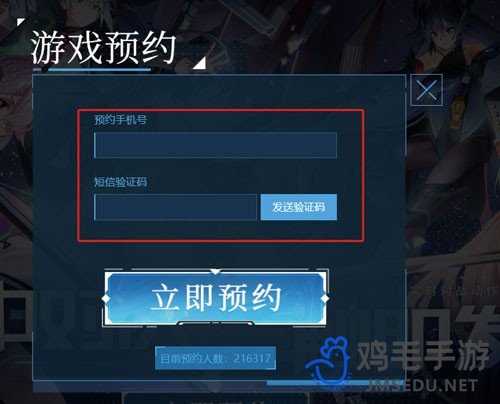
Task: Open the JMSEDU.NET watermark link
Action: pyautogui.click(x=422, y=386)
